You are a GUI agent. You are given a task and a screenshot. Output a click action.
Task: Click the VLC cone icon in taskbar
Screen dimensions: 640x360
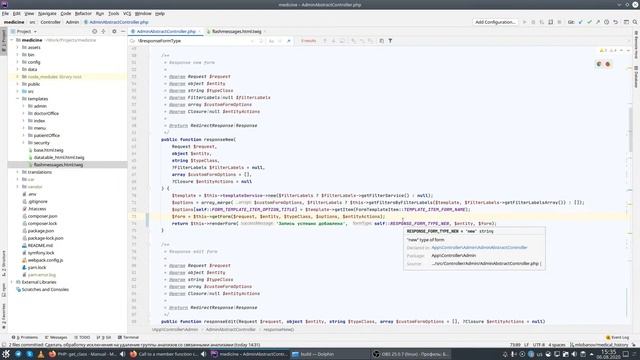pos(41,354)
